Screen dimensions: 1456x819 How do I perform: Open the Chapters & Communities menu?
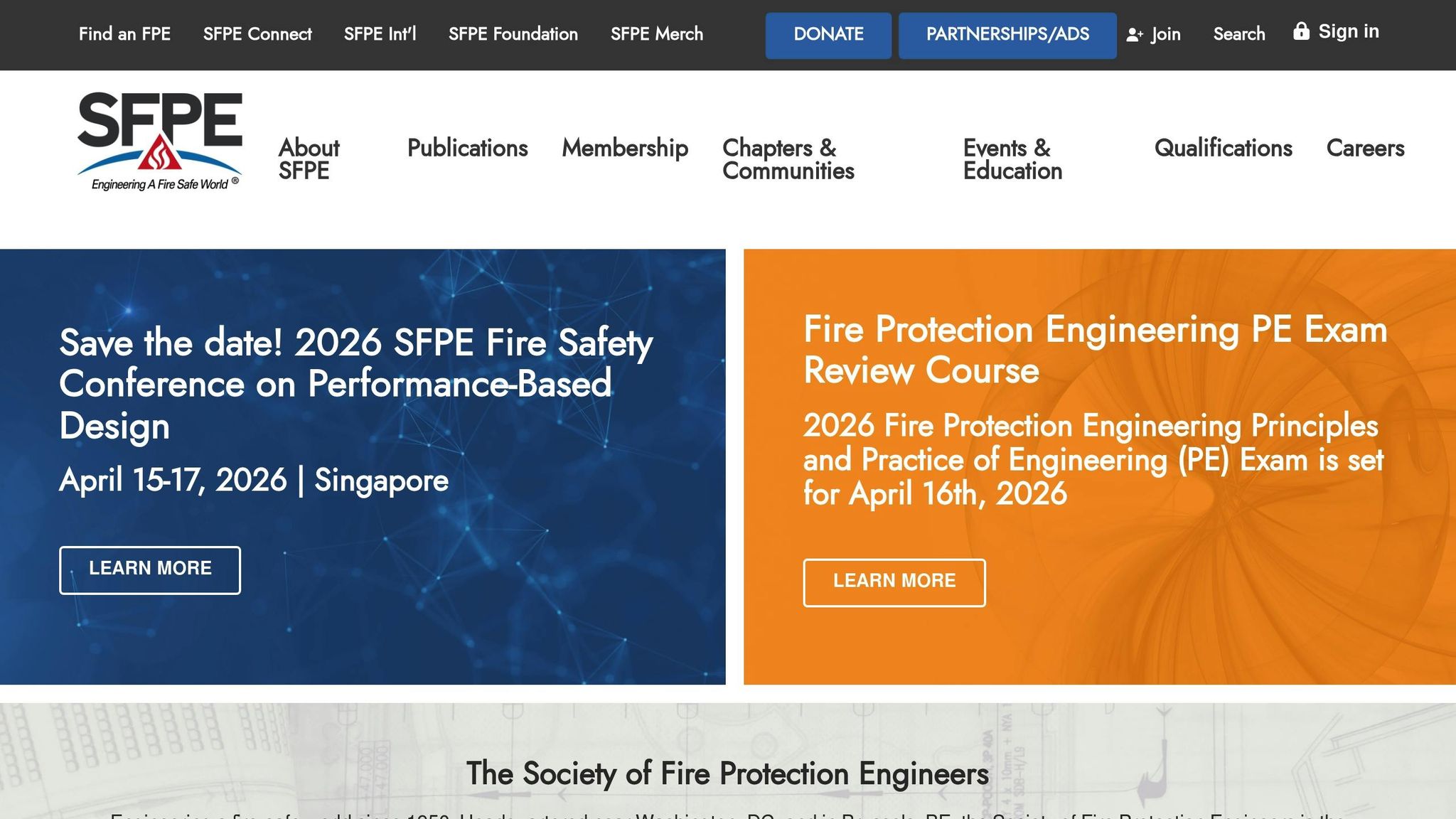pos(788,159)
